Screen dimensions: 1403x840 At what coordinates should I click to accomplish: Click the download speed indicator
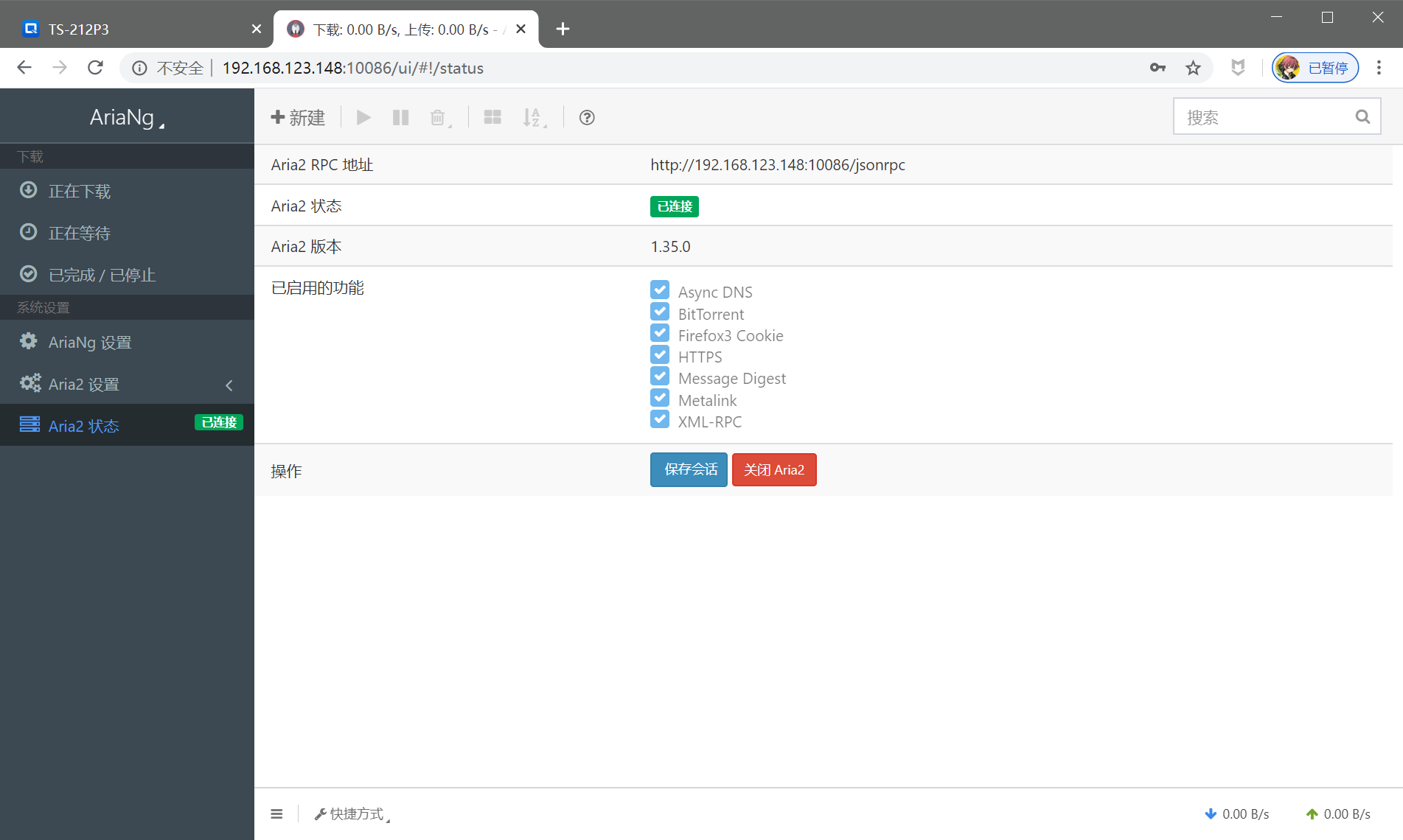(x=1237, y=813)
